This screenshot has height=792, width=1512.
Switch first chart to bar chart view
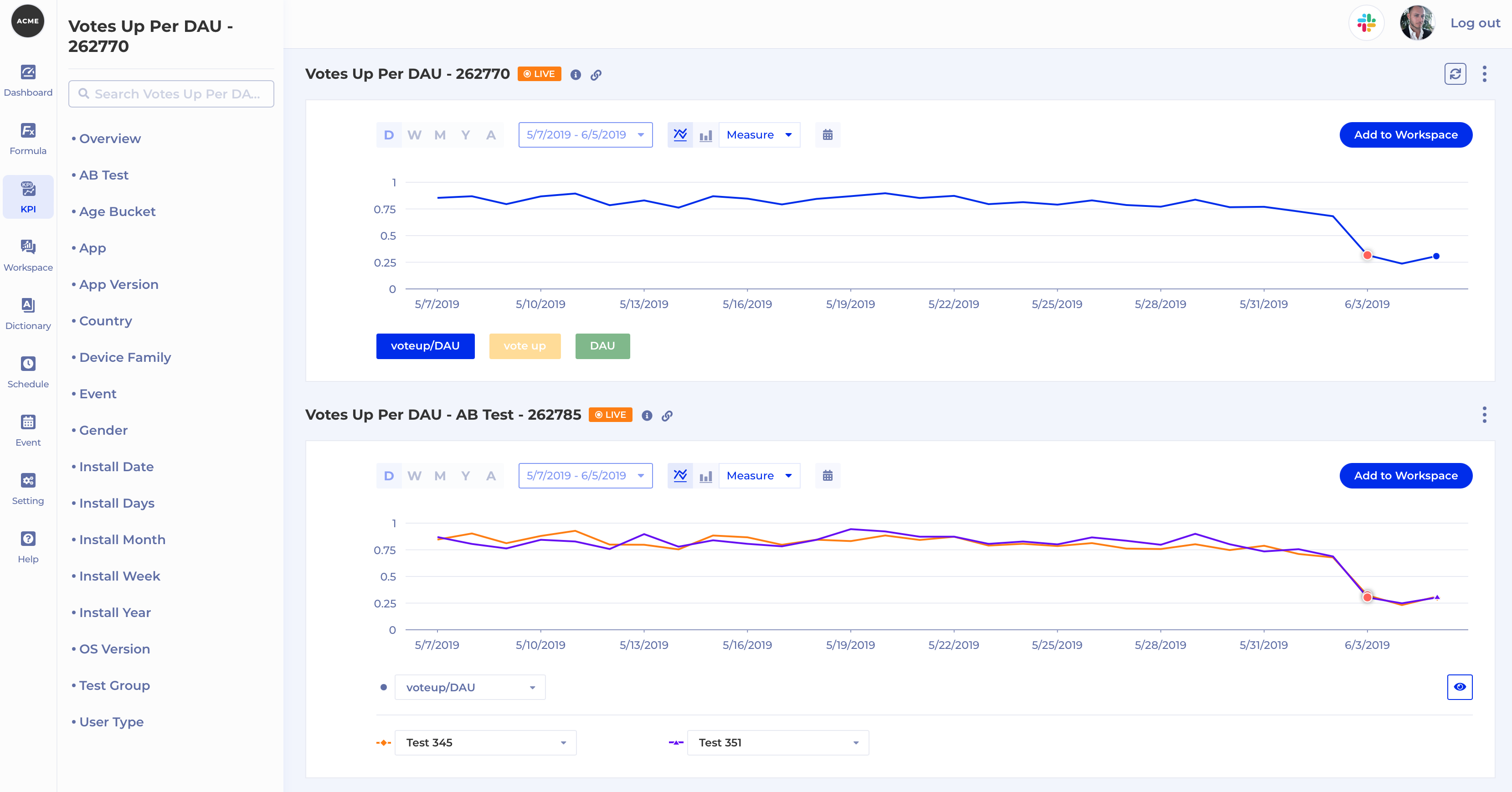pos(705,135)
